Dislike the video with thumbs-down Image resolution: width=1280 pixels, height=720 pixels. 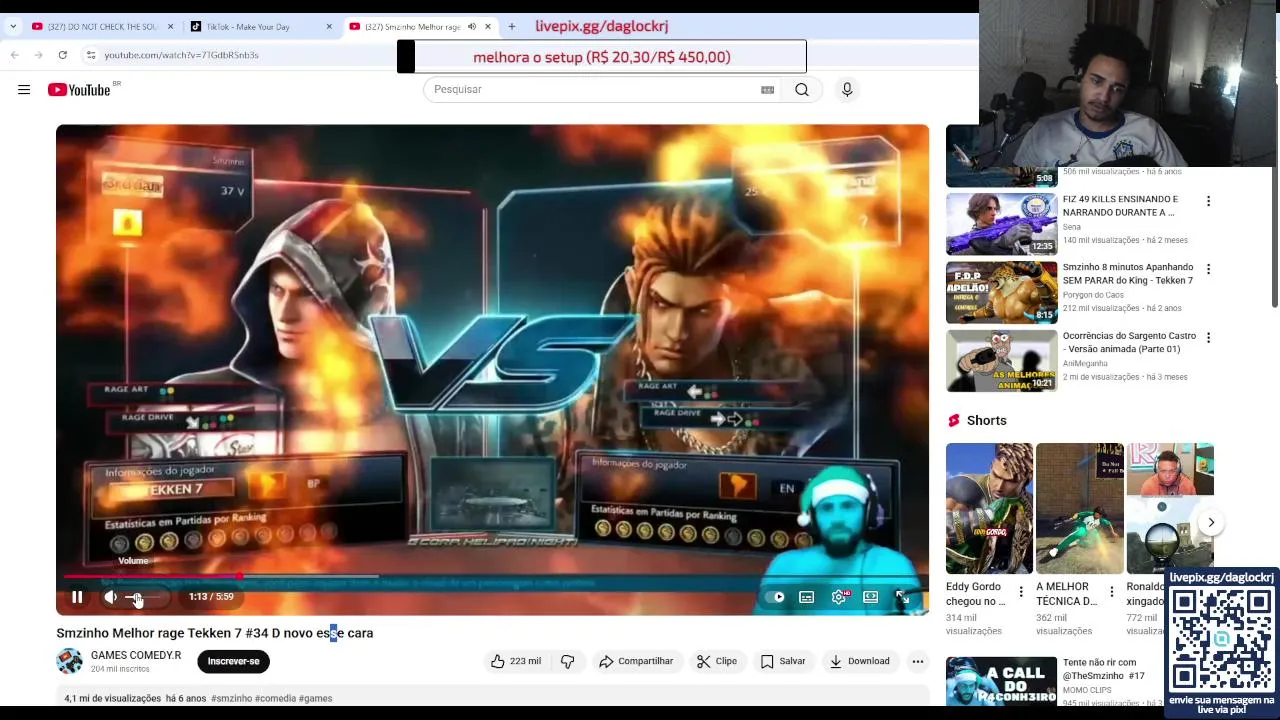pyautogui.click(x=568, y=661)
